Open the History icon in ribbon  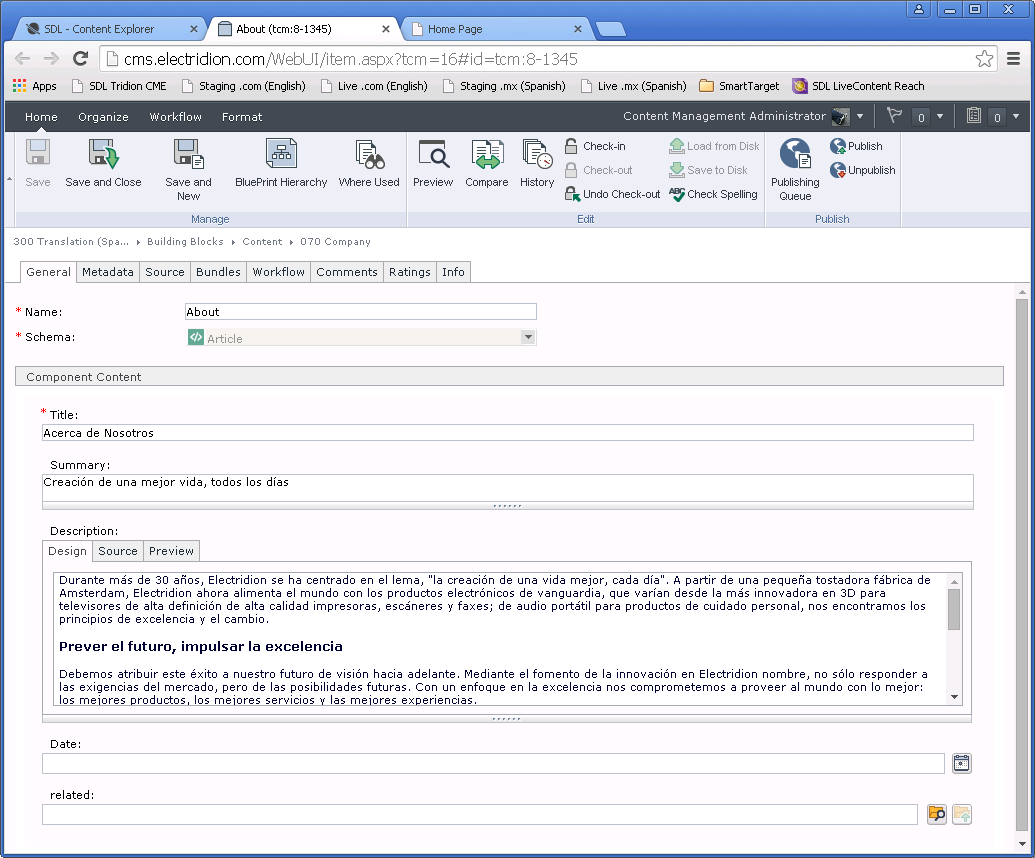tap(537, 156)
